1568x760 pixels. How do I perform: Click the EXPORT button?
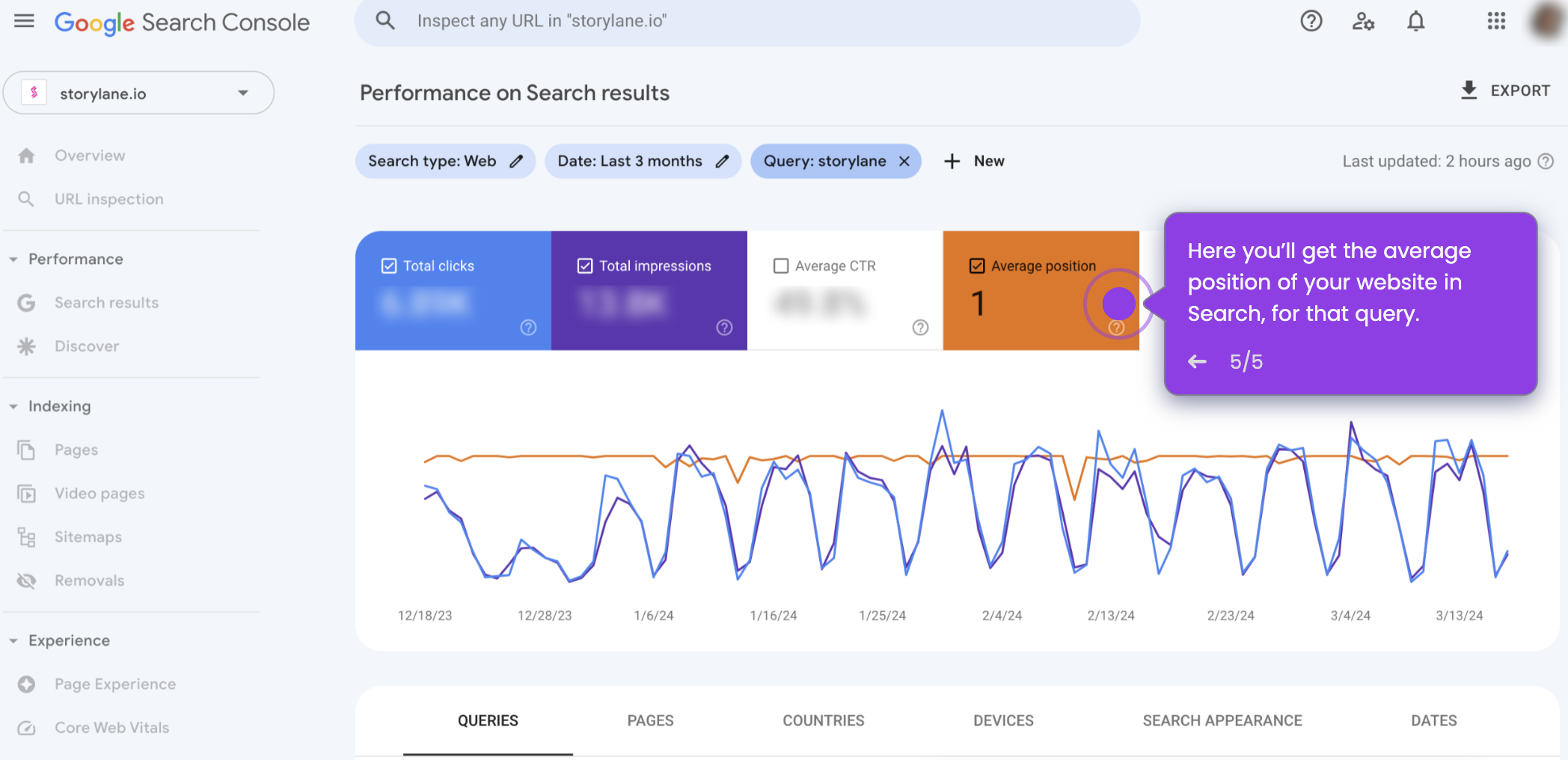(1505, 90)
